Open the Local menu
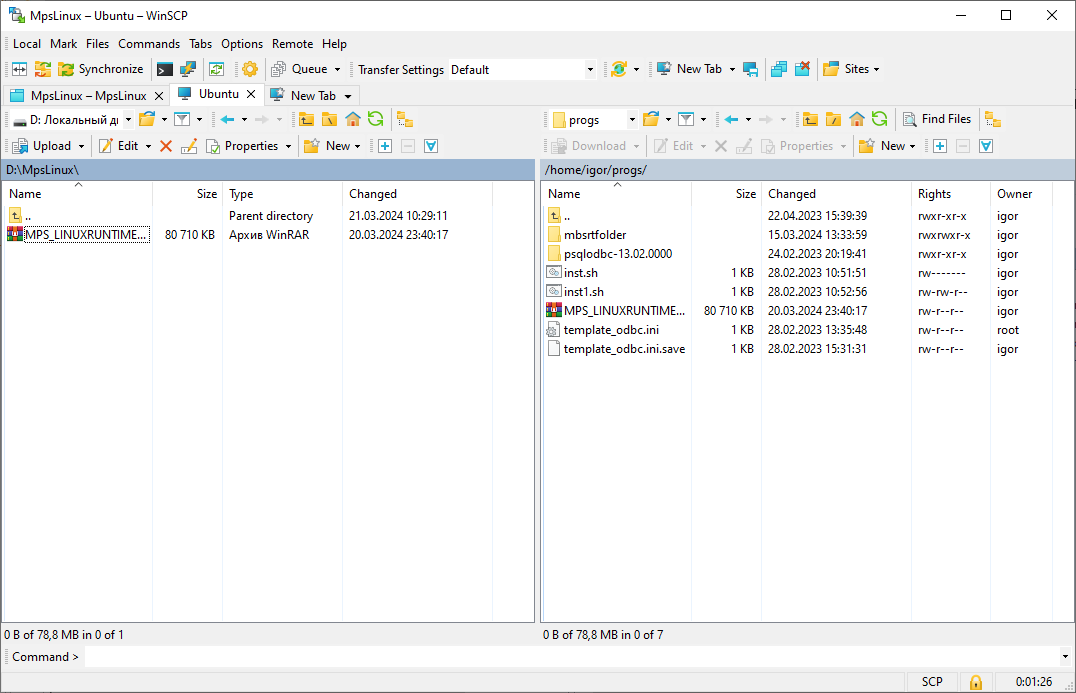The height and width of the screenshot is (693, 1076). 27,44
